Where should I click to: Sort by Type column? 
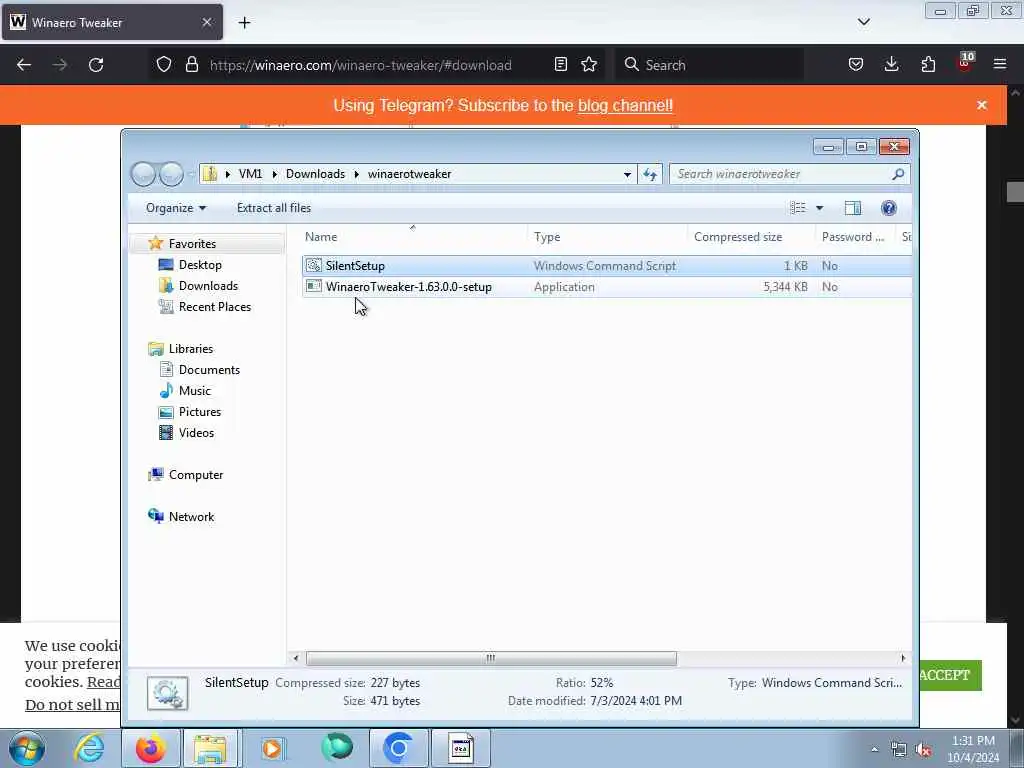click(x=607, y=236)
